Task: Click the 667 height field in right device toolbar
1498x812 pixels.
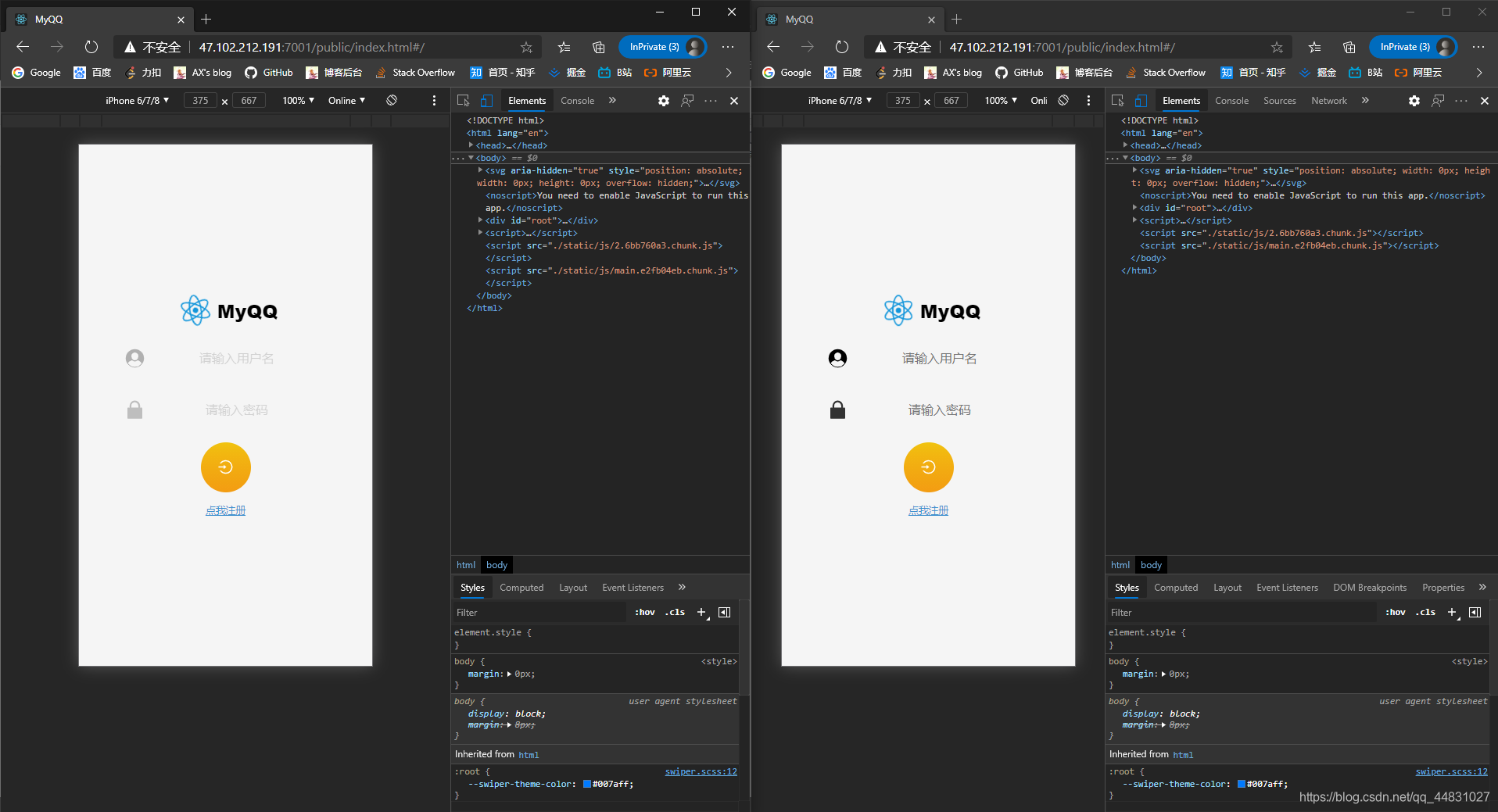Action: click(x=951, y=100)
